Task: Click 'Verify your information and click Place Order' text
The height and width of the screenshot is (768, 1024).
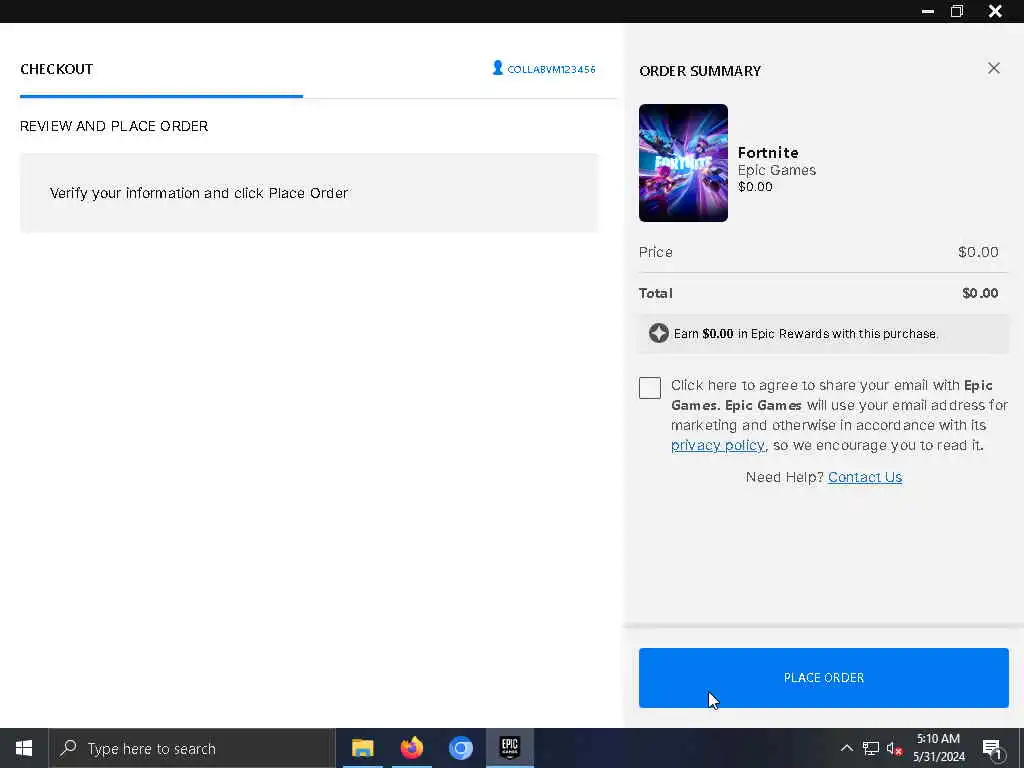Action: pyautogui.click(x=199, y=193)
